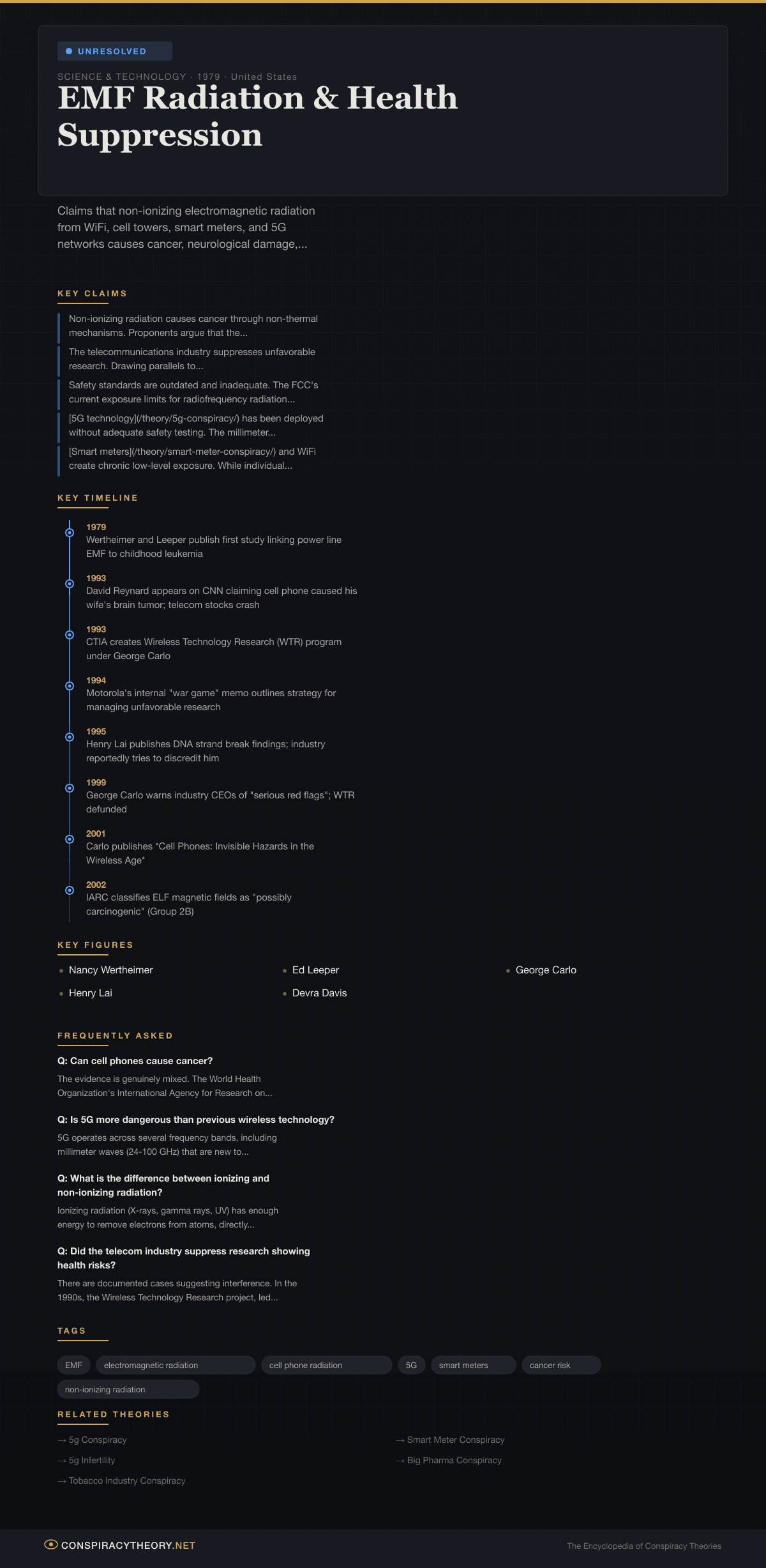Expand 'Can cell phones cause cancer?' question
The height and width of the screenshot is (1568, 766).
pos(135,1061)
